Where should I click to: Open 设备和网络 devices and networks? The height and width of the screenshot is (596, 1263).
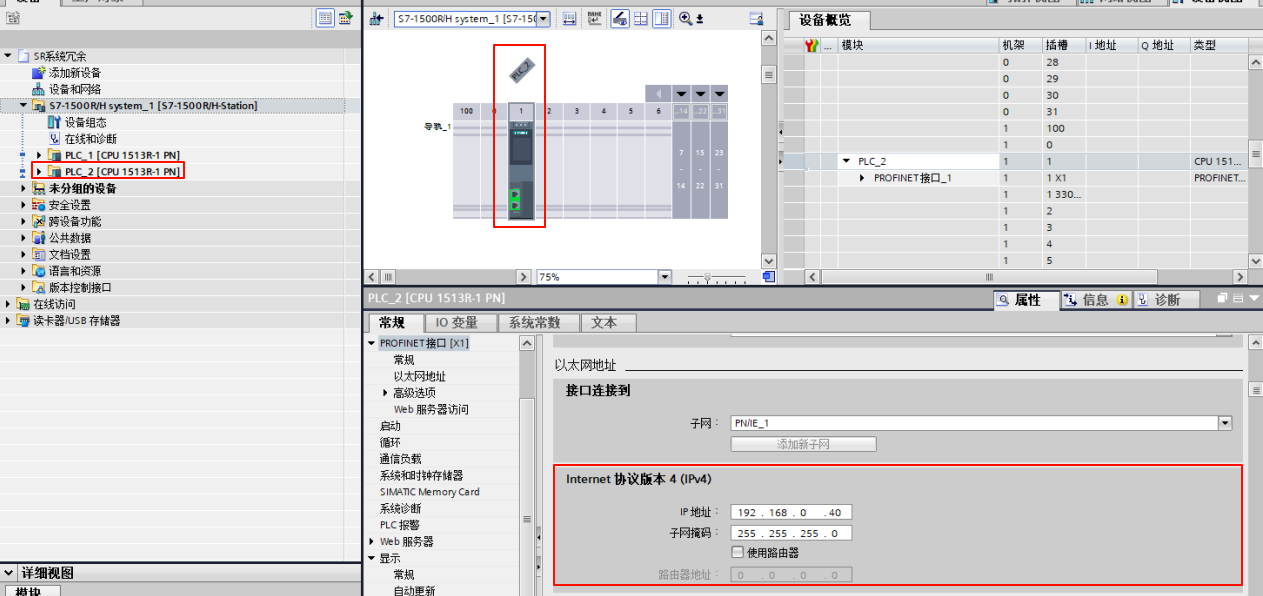coord(73,89)
